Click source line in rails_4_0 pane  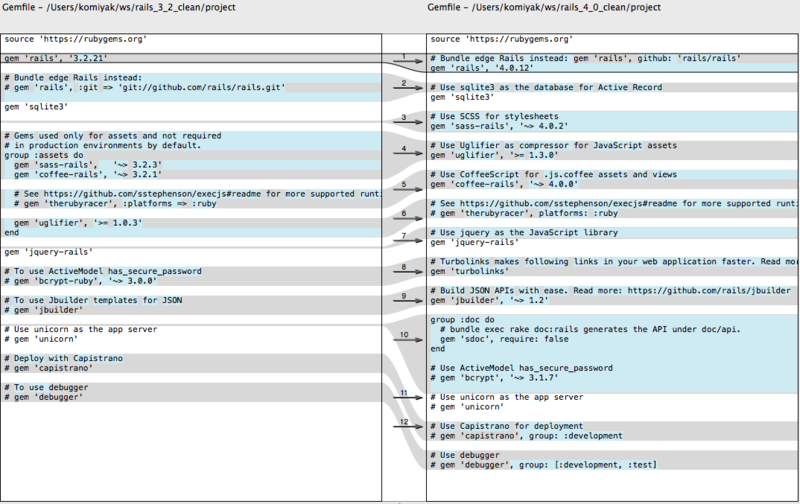click(502, 39)
